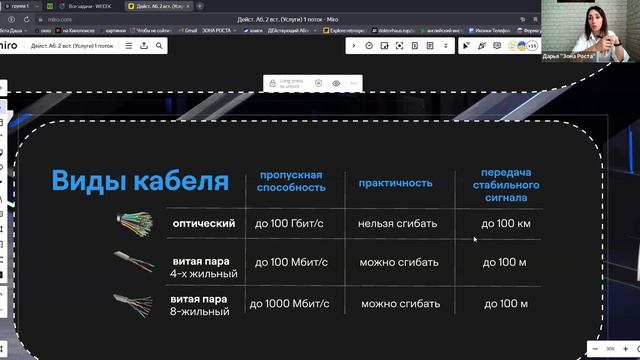The width and height of the screenshot is (640, 360).
Task: Click the до 1000 Мбит/с cell
Action: click(289, 304)
